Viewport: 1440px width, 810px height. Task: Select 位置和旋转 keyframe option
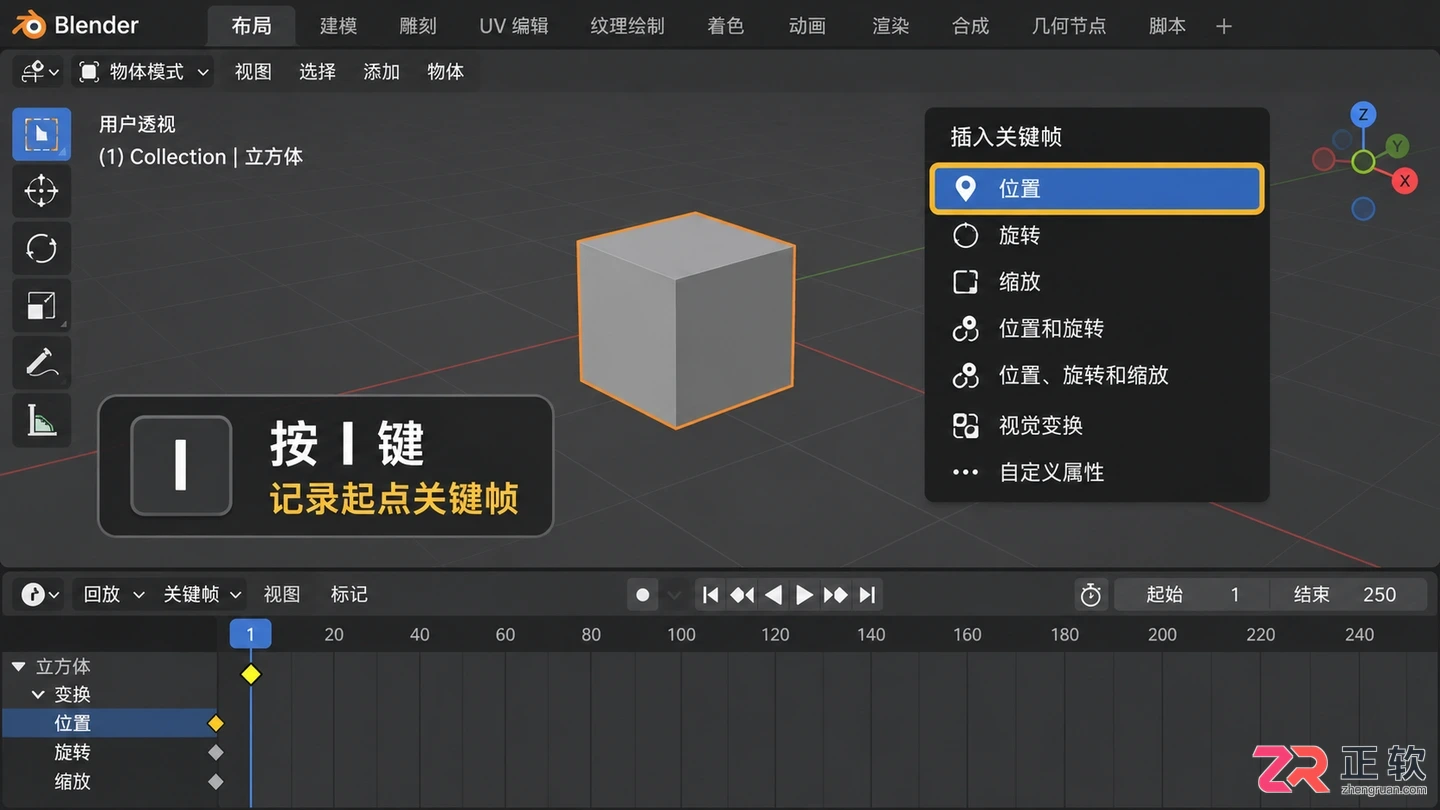pyautogui.click(x=1097, y=328)
